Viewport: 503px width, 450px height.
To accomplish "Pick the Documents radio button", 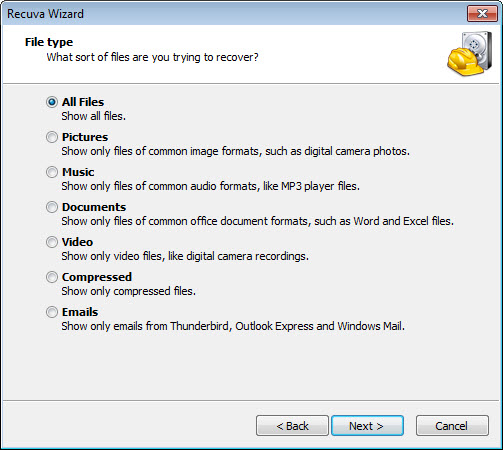I will [52, 207].
